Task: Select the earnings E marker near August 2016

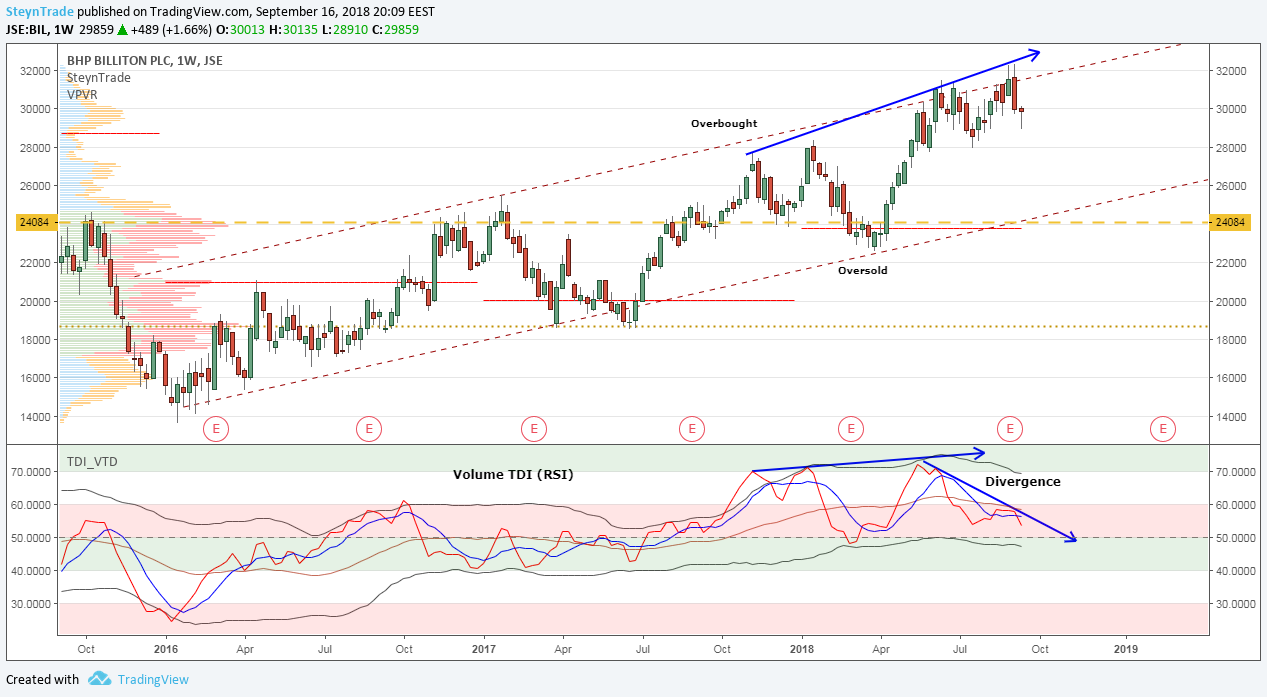Action: [x=369, y=430]
